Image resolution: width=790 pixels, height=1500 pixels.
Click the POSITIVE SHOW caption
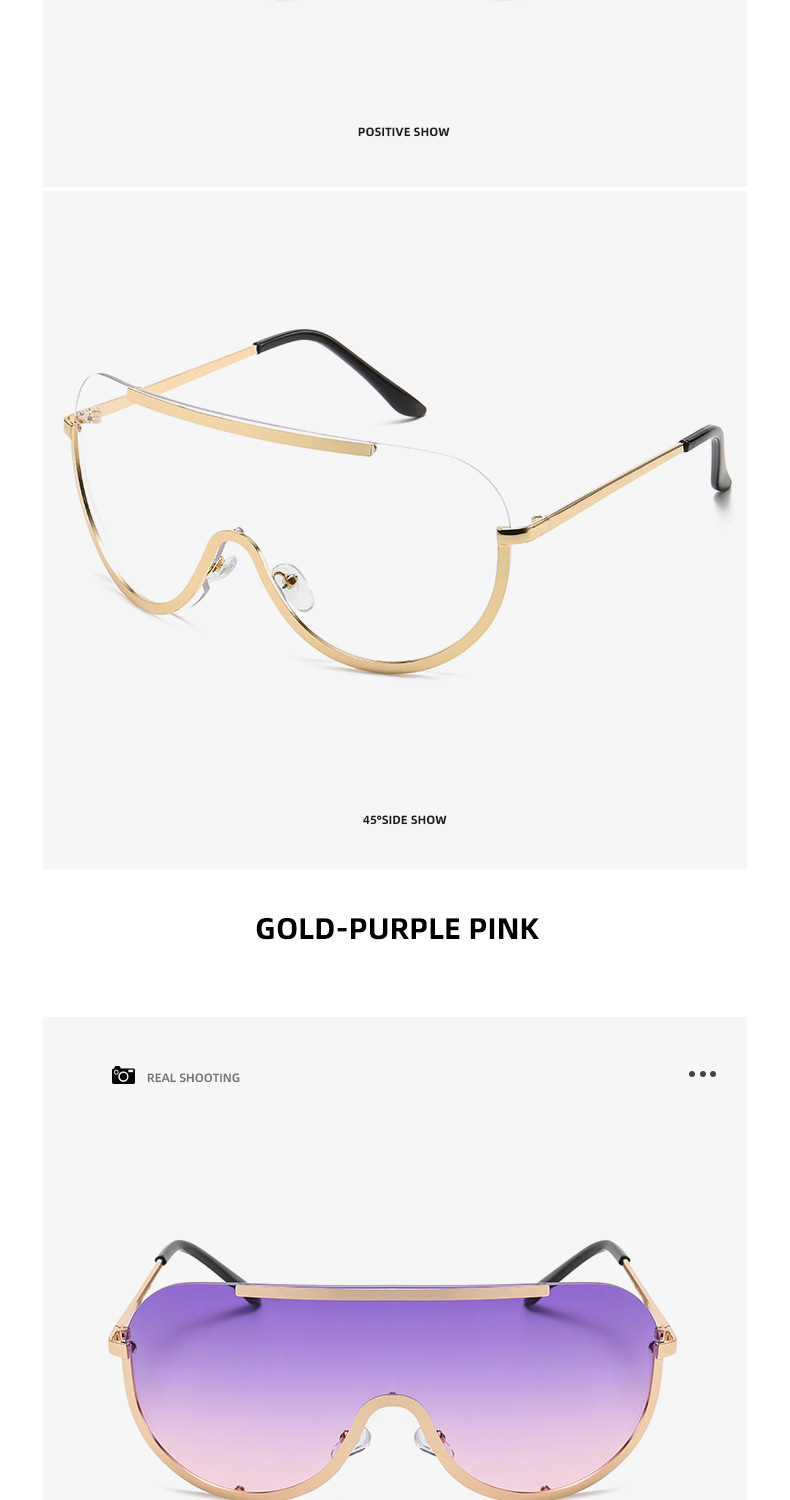(404, 132)
